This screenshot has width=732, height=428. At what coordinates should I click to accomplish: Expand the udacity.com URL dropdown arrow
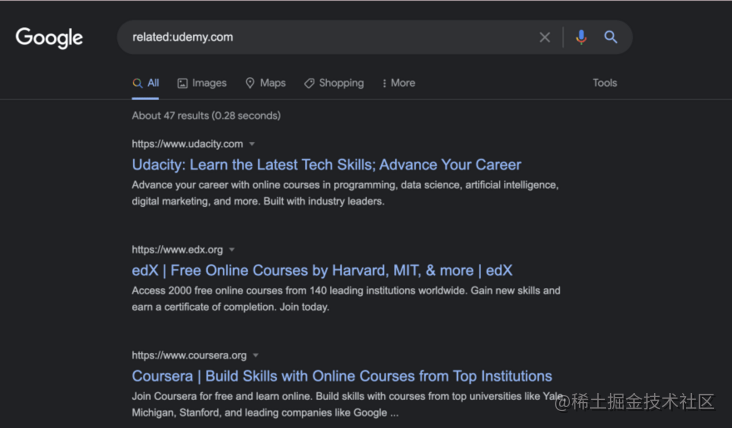point(252,144)
